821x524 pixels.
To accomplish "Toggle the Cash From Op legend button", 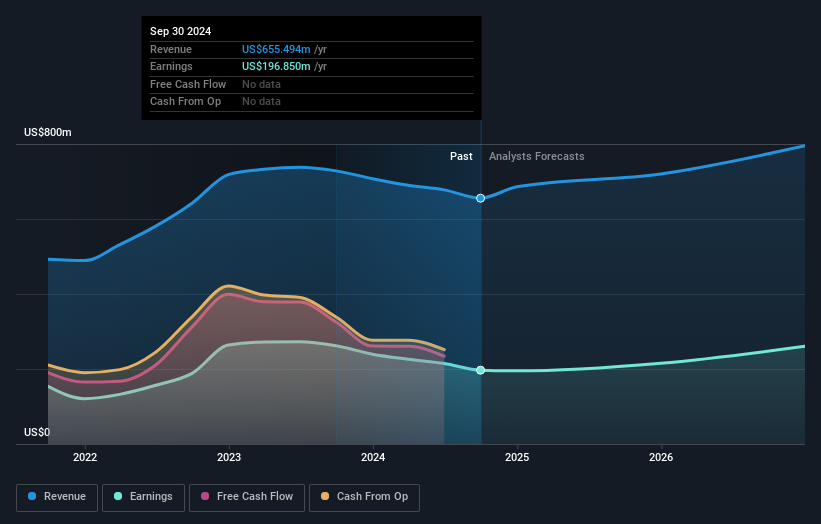I will [x=364, y=497].
